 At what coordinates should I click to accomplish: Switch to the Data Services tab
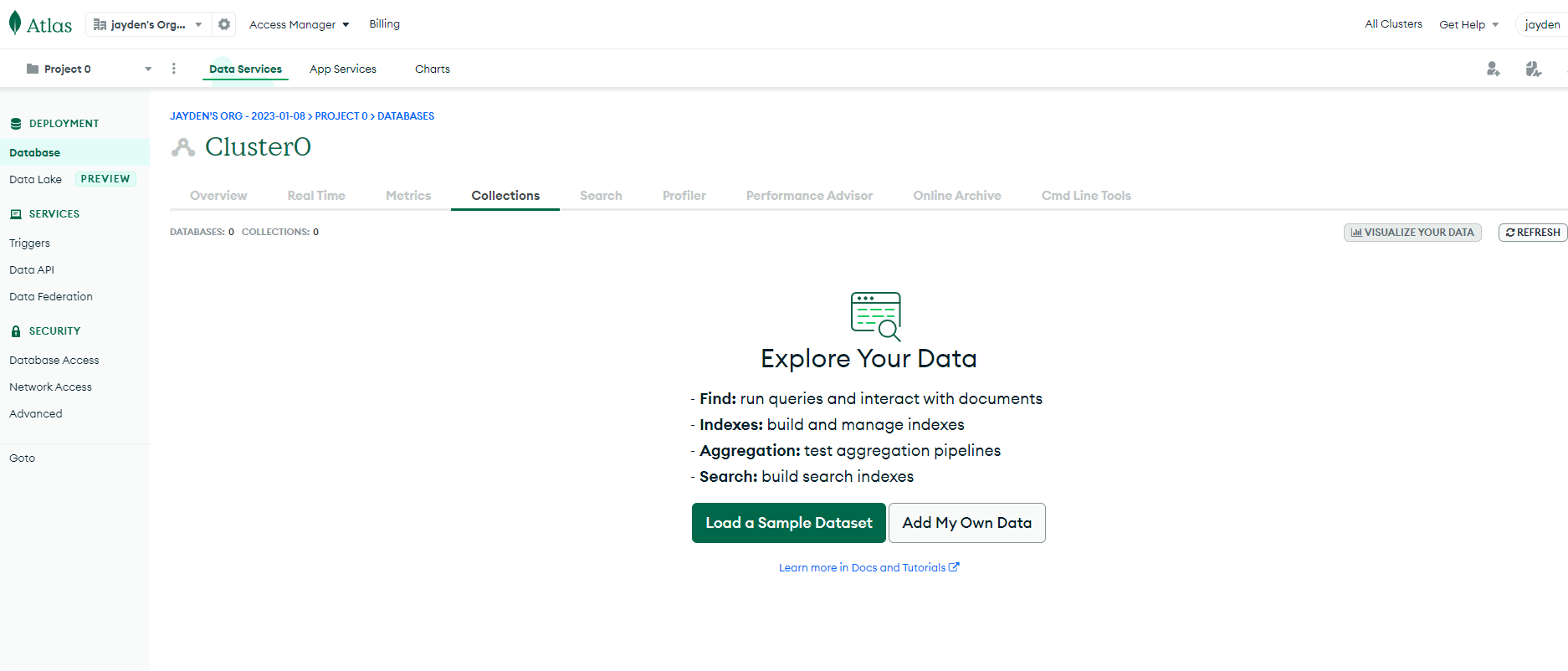click(246, 69)
